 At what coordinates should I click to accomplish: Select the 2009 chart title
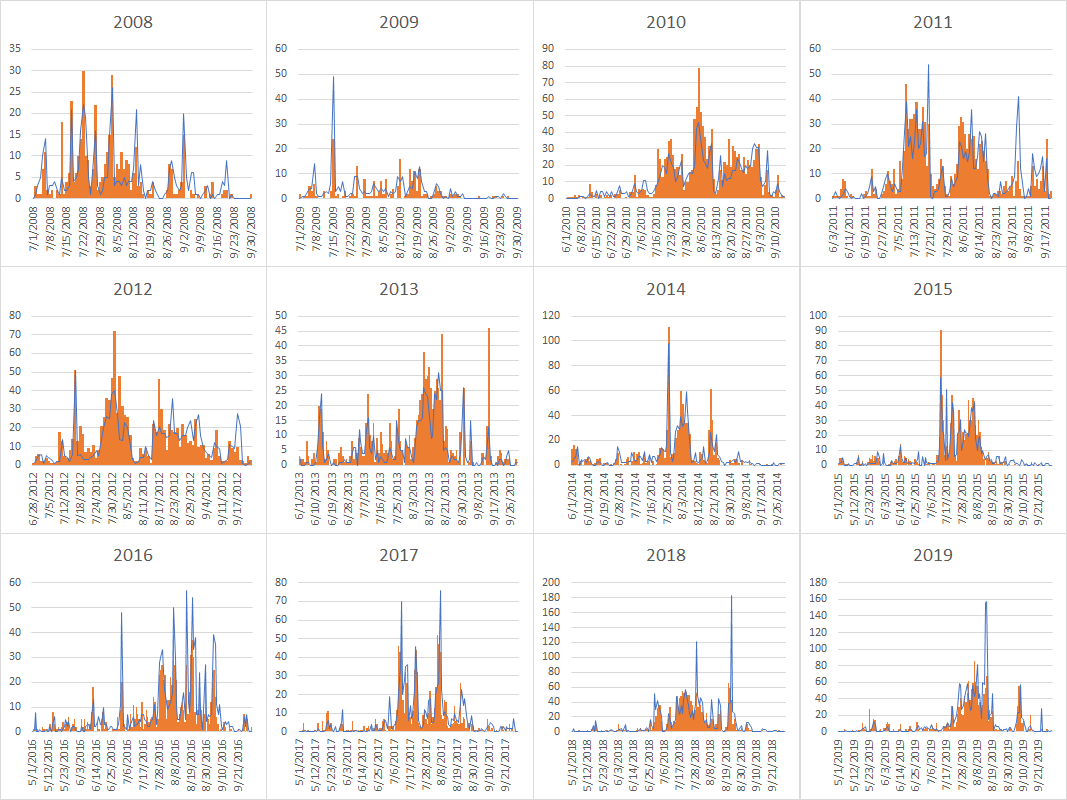[x=399, y=22]
